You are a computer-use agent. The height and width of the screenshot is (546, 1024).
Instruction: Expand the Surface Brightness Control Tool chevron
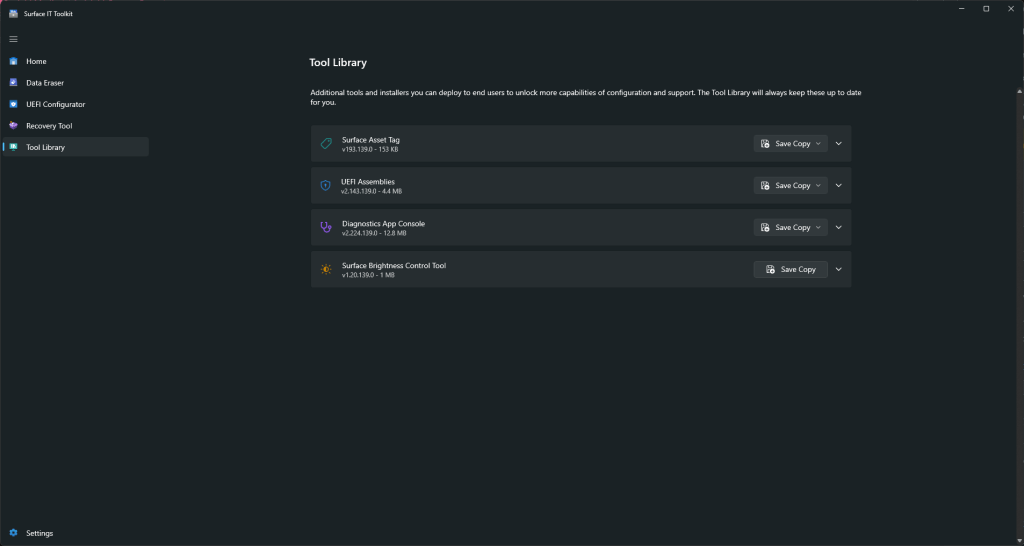coord(839,270)
